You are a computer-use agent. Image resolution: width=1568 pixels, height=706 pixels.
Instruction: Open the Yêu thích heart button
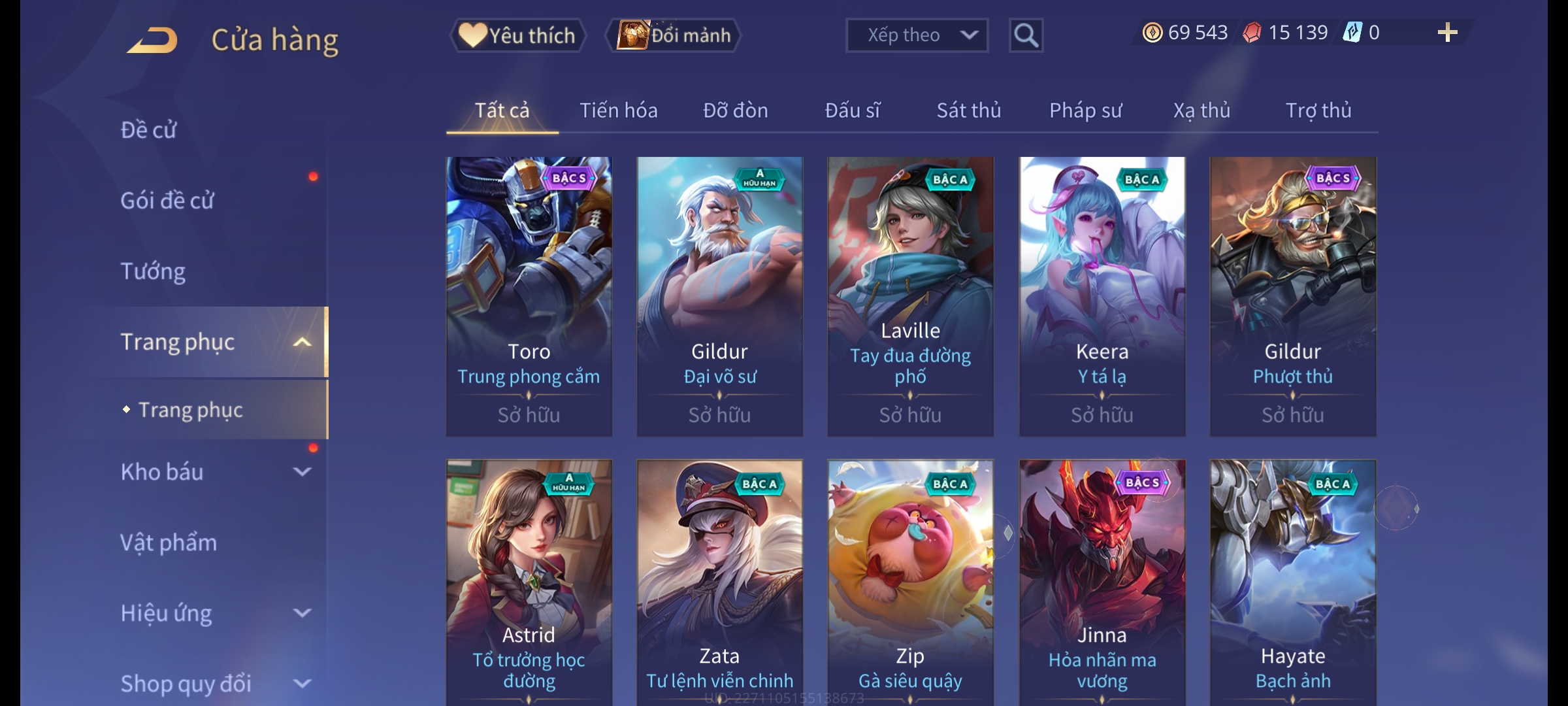518,35
